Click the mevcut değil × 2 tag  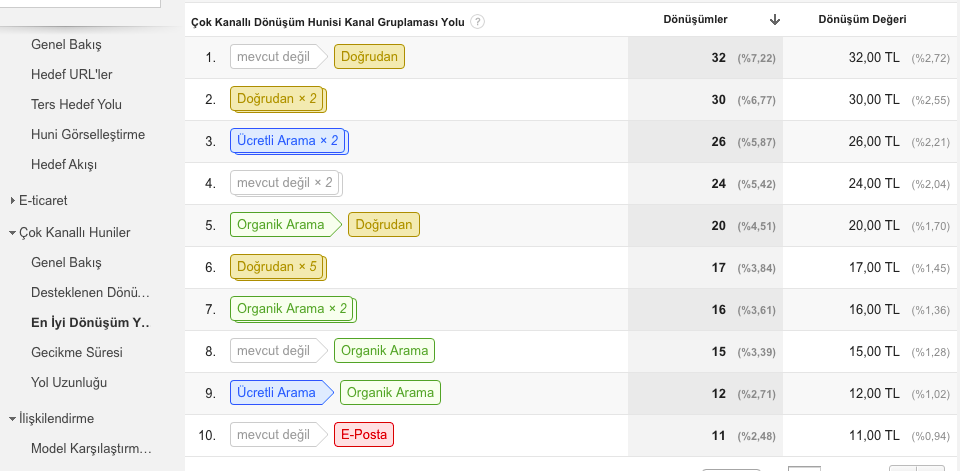pyautogui.click(x=286, y=183)
